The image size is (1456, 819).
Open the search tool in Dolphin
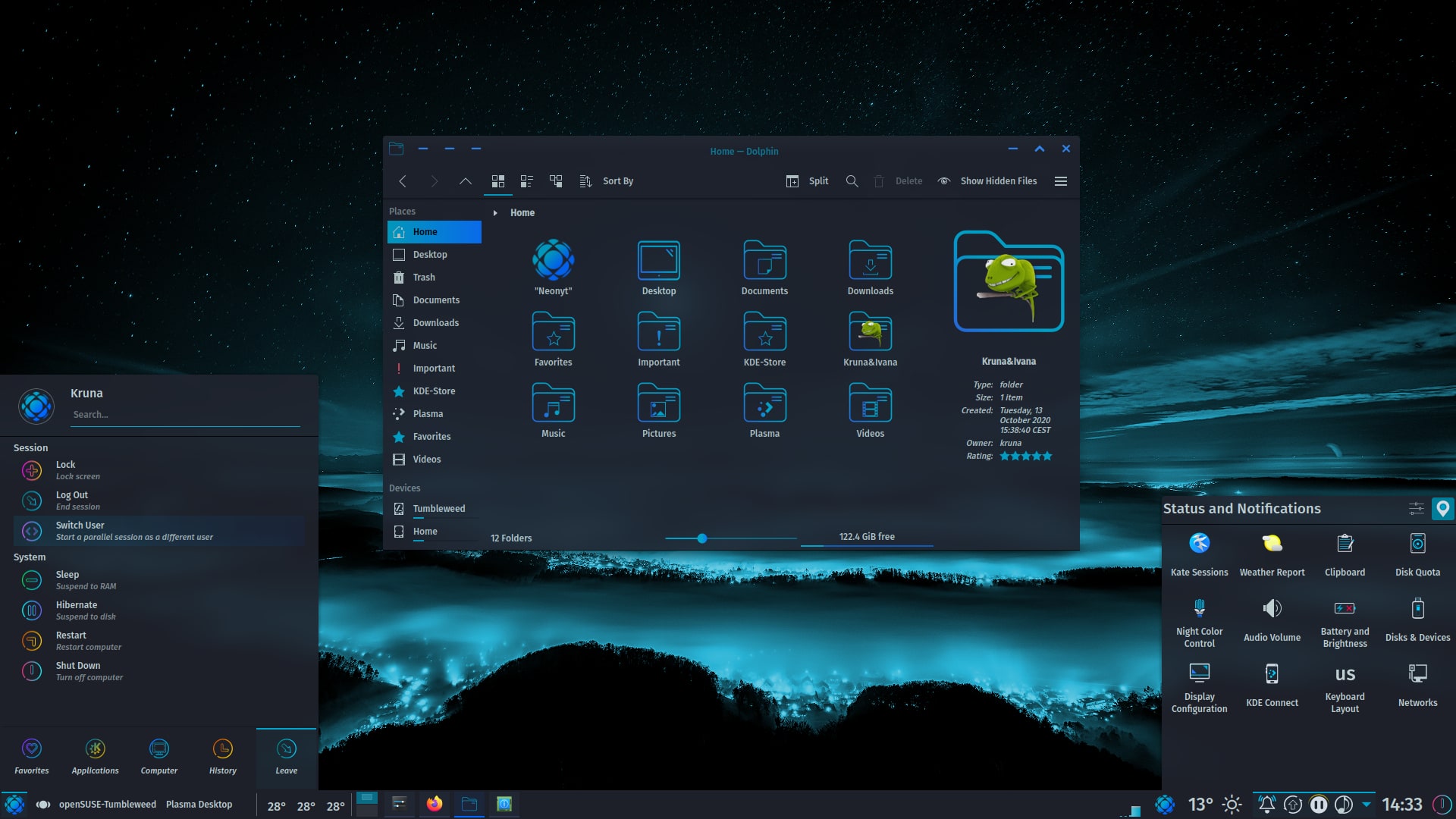[x=852, y=181]
